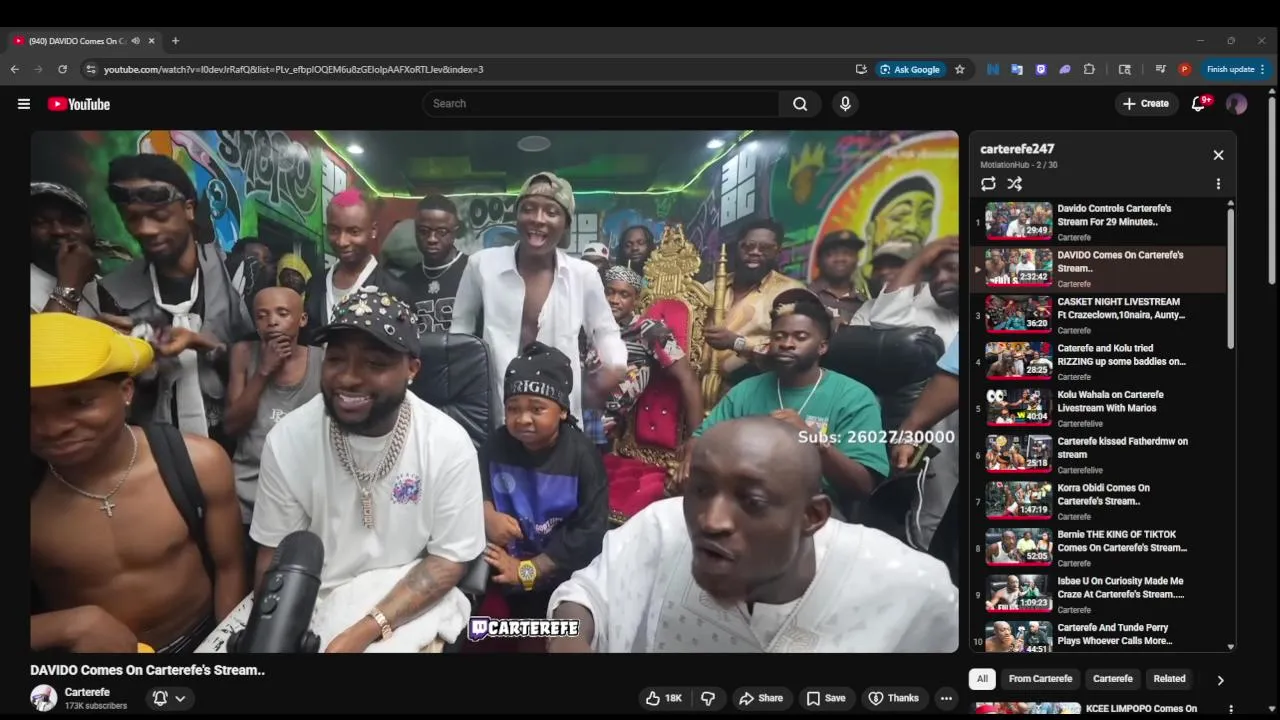
Task: Click the install app icon in address bar
Action: (x=861, y=69)
